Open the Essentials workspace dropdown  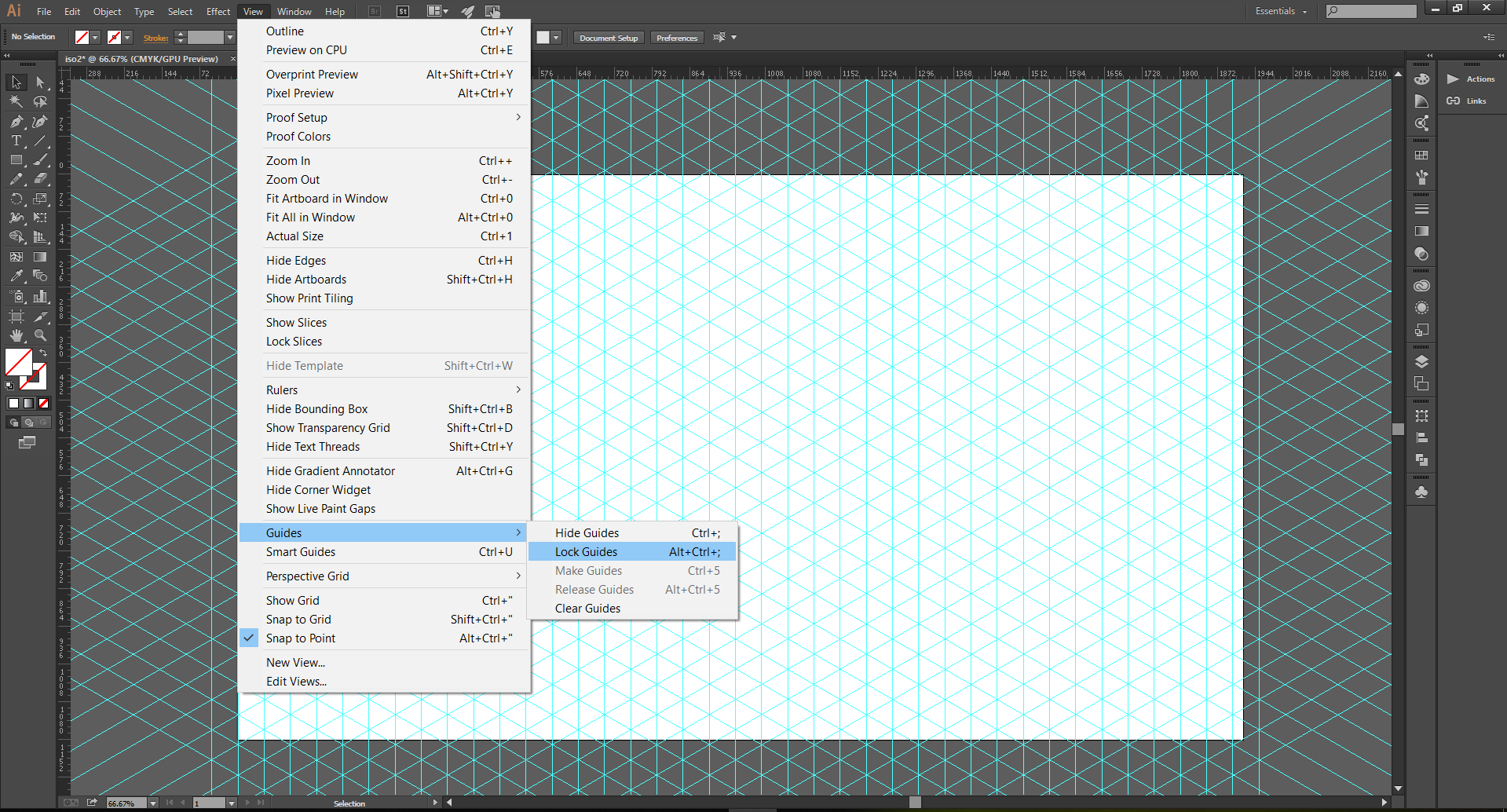(1281, 11)
